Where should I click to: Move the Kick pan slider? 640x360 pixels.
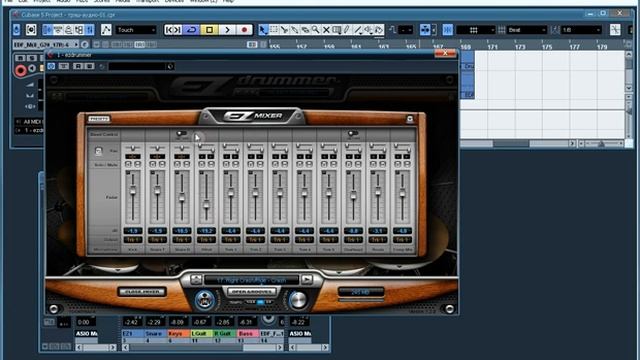[133, 148]
